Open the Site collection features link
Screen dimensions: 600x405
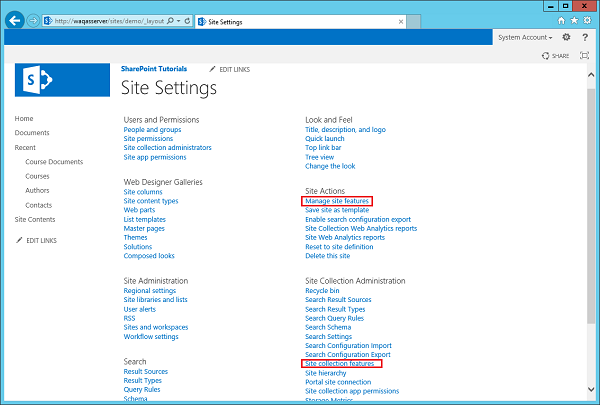[340, 364]
